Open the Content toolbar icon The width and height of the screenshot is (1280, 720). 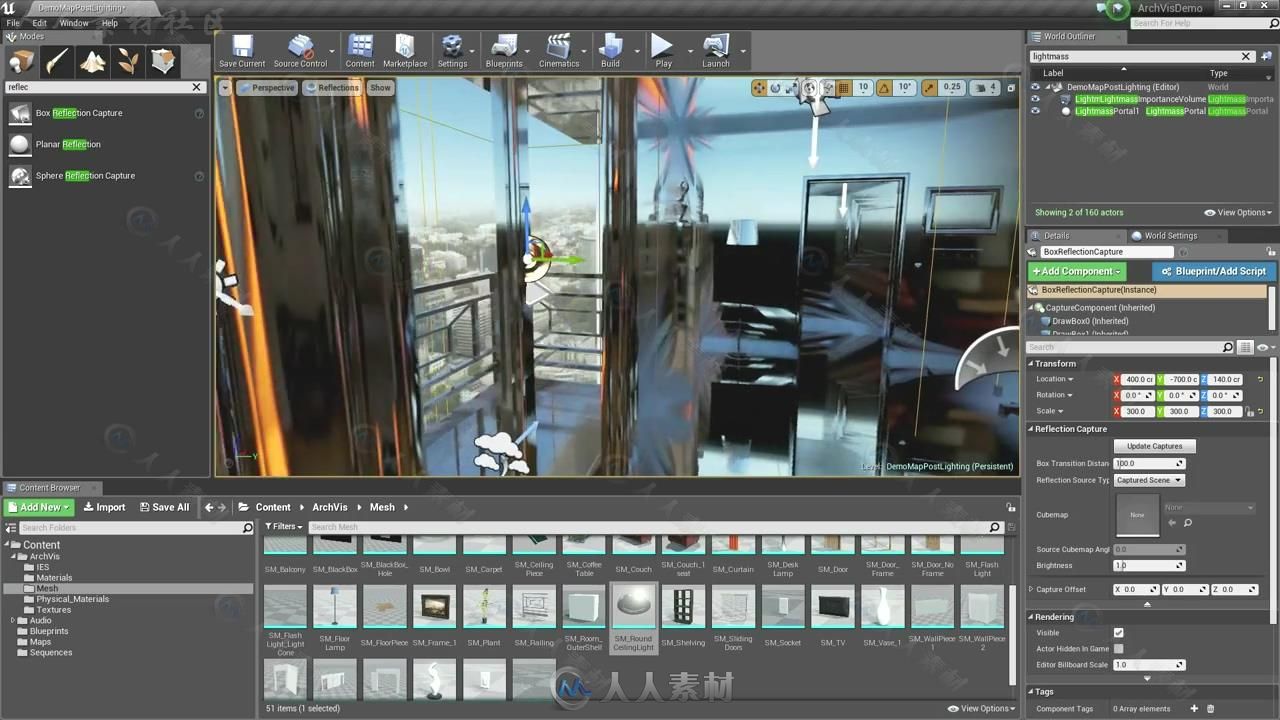[360, 51]
